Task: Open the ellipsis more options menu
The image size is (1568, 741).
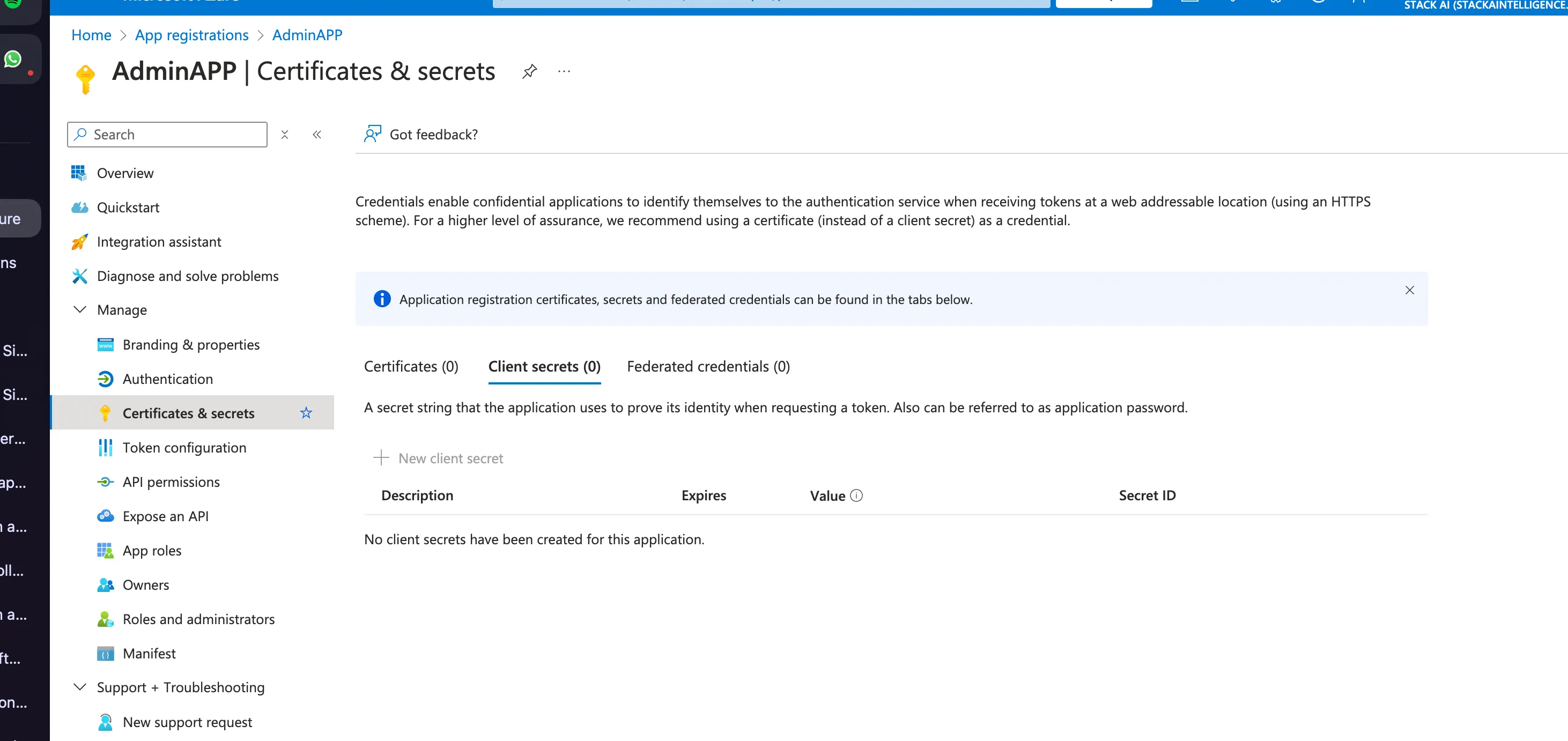Action: click(564, 71)
